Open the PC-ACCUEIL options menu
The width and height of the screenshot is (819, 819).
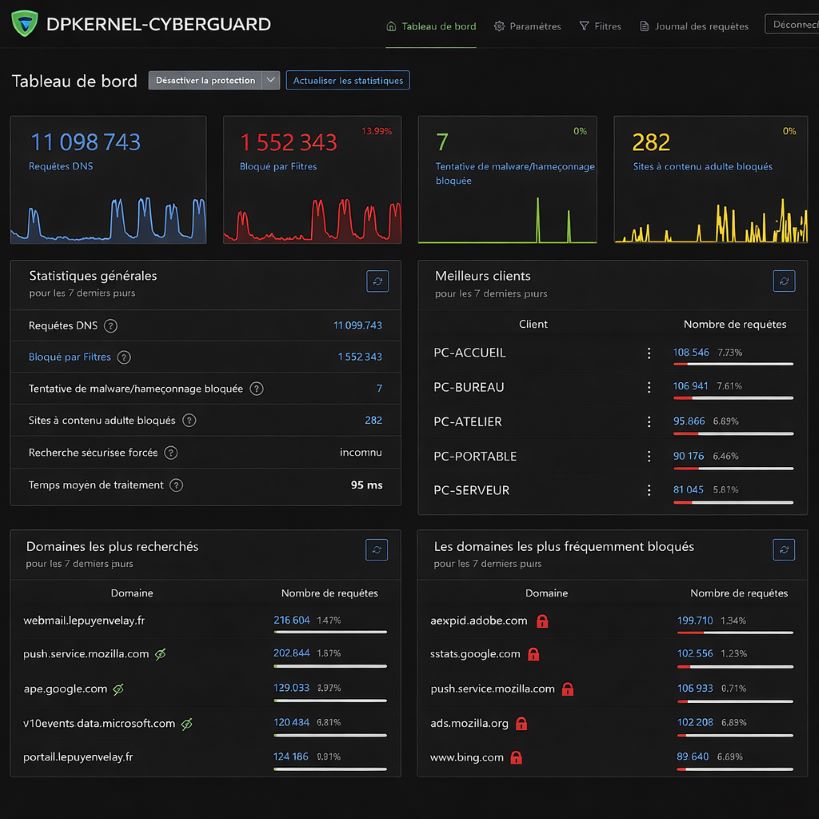648,353
